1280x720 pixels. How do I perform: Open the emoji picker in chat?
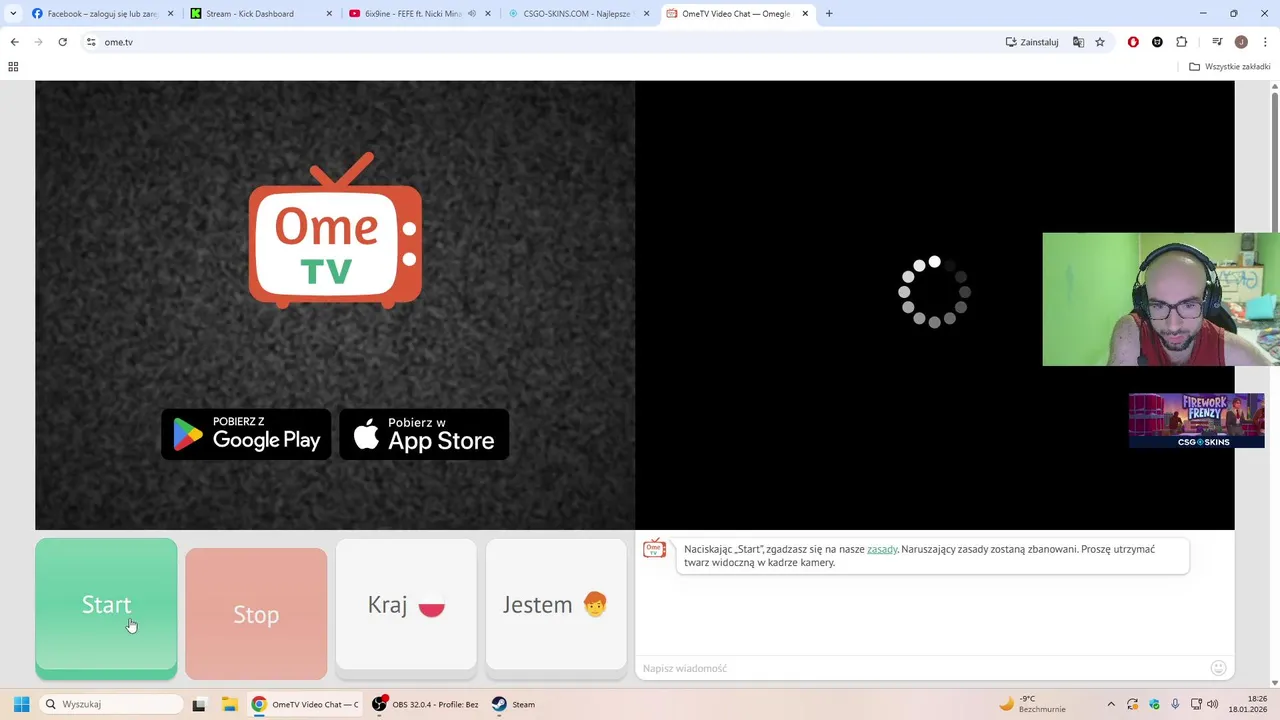tap(1218, 668)
